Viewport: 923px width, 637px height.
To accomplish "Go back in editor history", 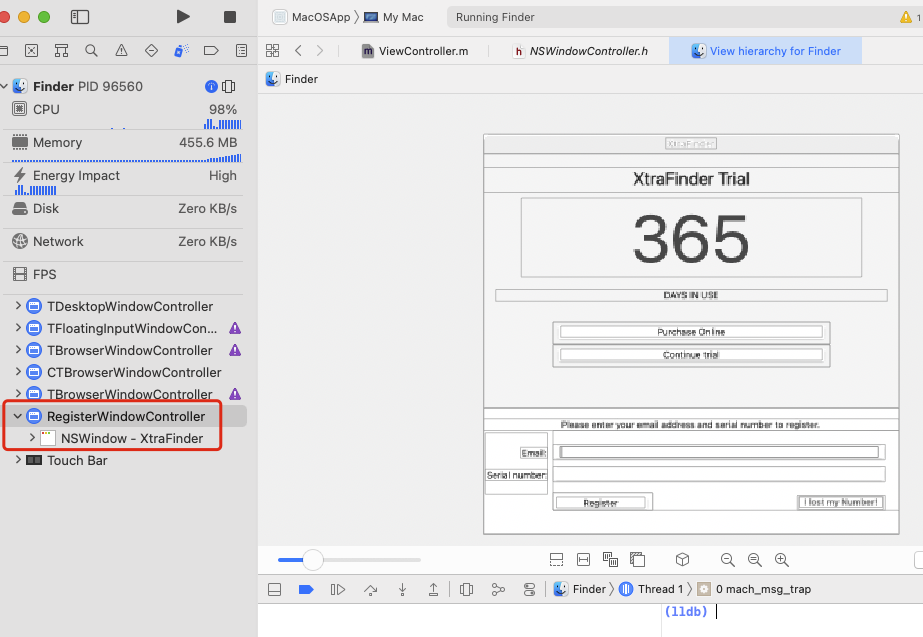I will pos(298,51).
